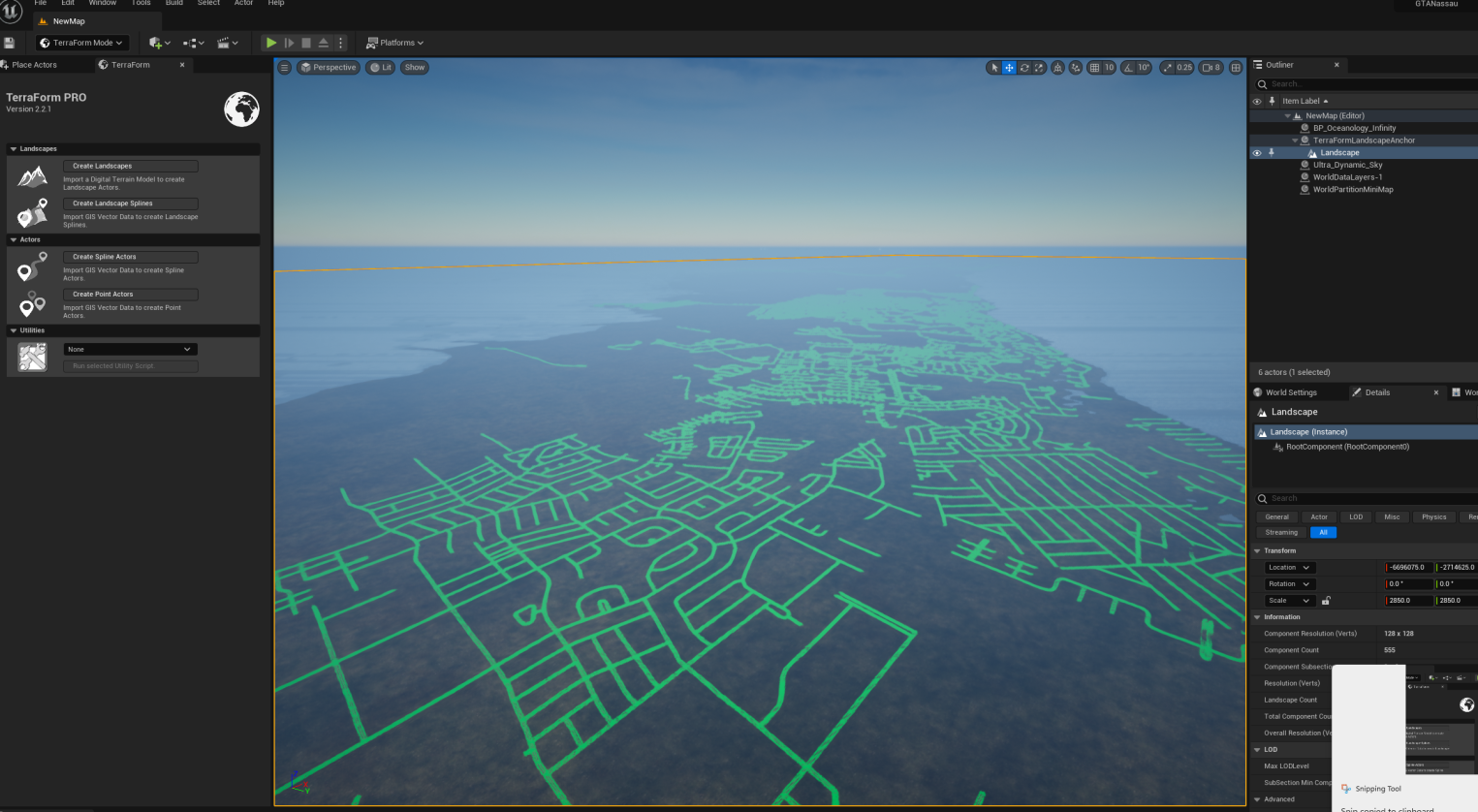Select BP_Oceanology_Infinity in the Outliner
The width and height of the screenshot is (1478, 812).
[x=1354, y=128]
